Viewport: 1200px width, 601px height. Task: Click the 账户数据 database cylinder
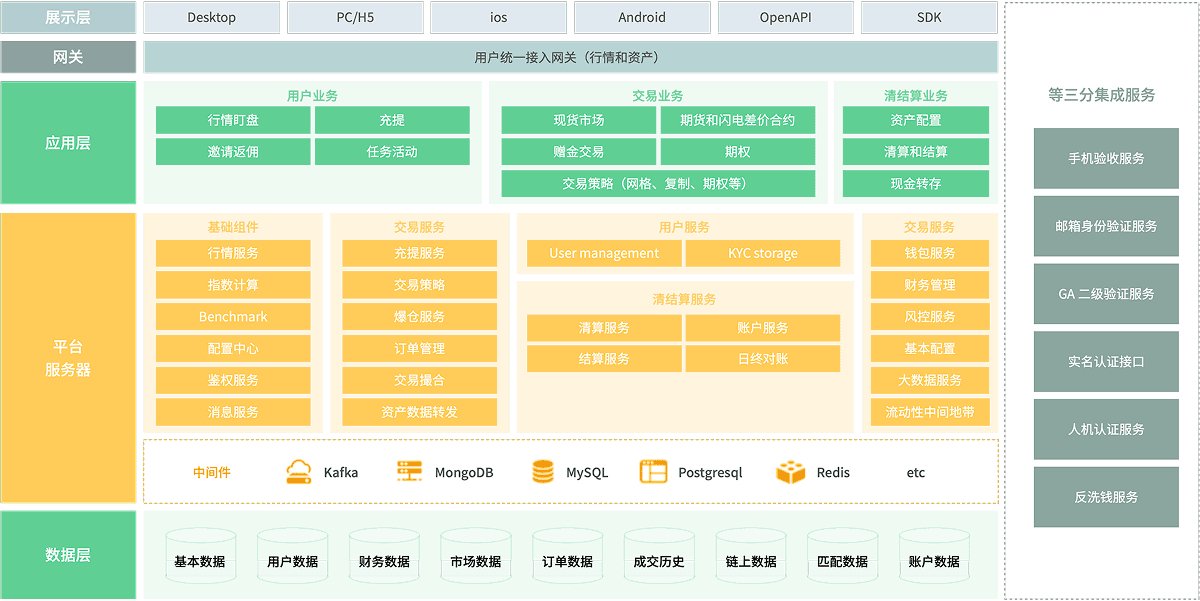click(934, 556)
